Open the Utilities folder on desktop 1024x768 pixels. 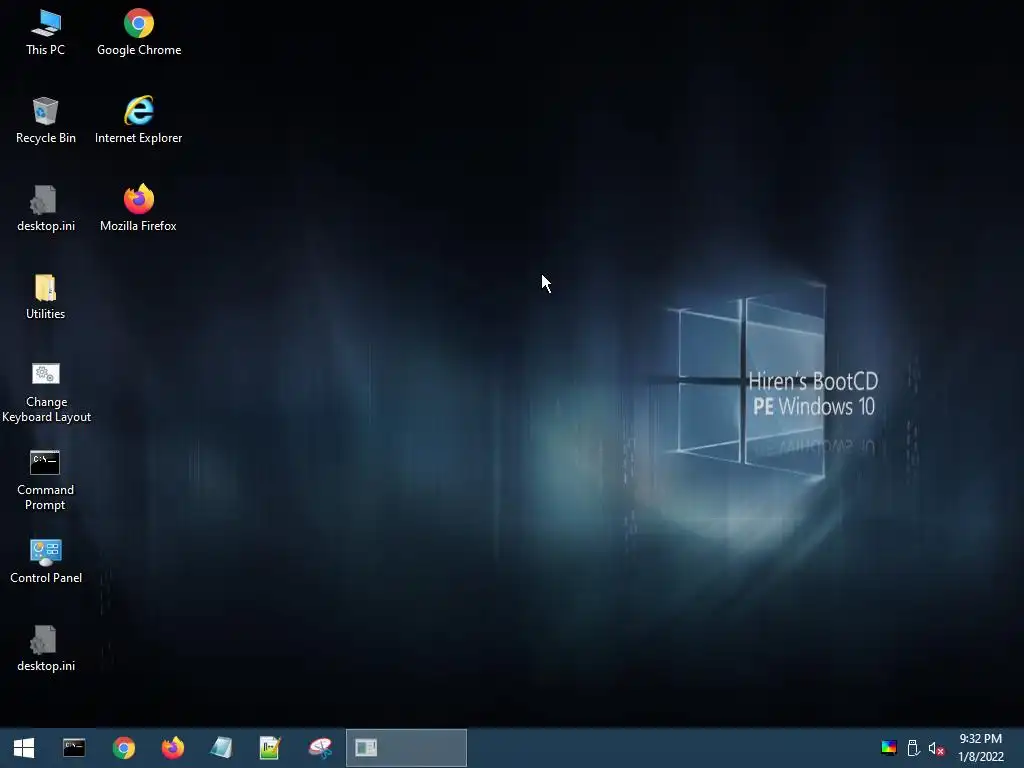(x=46, y=297)
